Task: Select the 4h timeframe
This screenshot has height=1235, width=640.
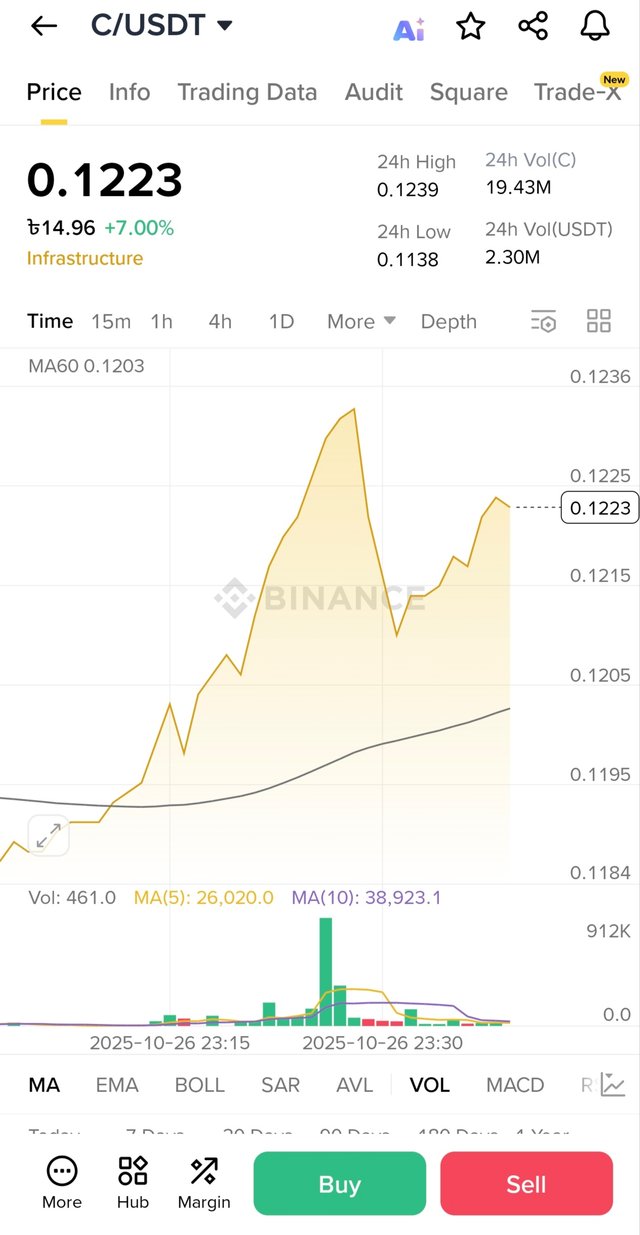Action: (220, 321)
